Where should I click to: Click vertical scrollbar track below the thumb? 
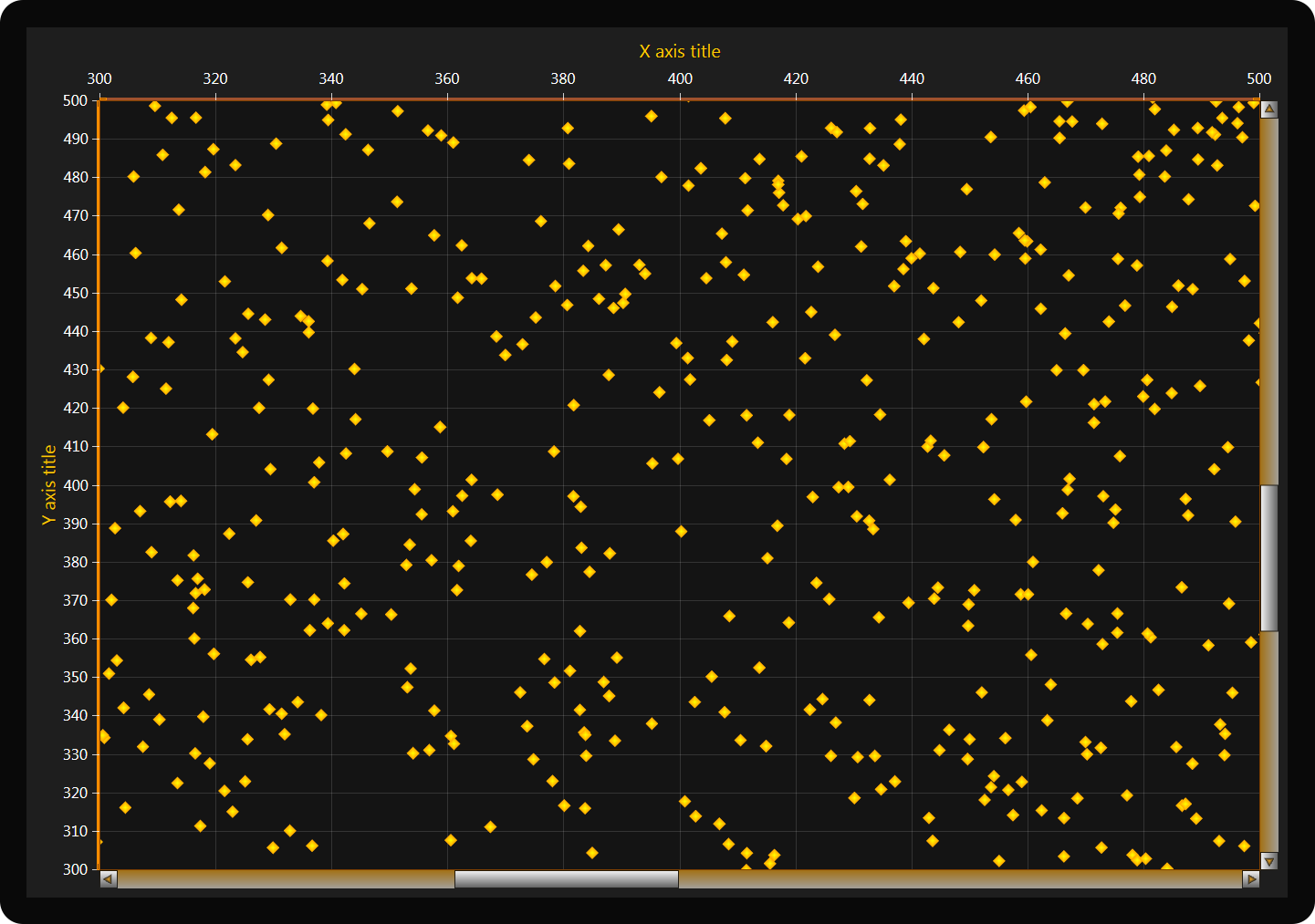click(1268, 741)
